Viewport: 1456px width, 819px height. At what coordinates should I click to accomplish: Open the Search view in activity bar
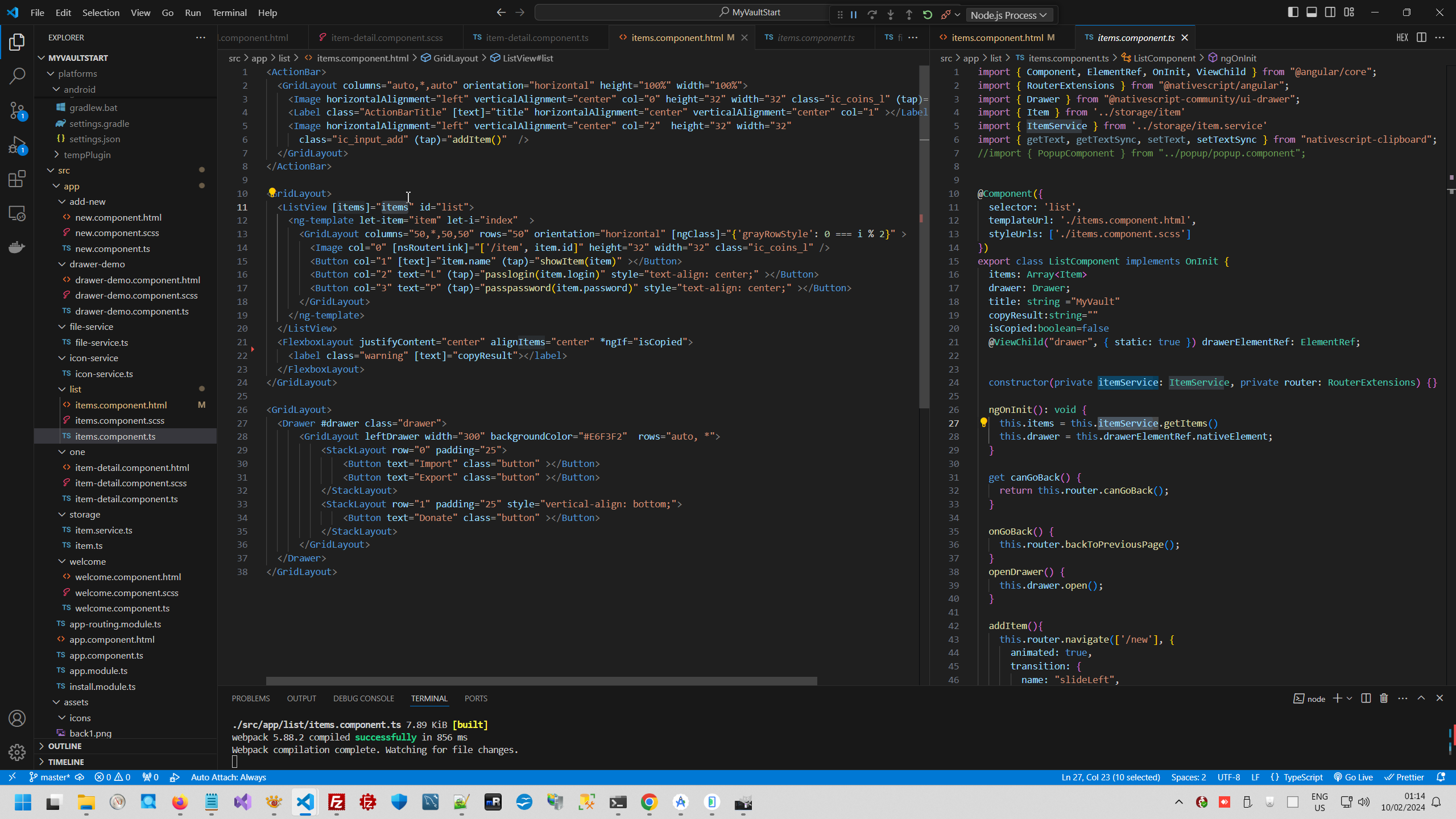click(x=17, y=76)
